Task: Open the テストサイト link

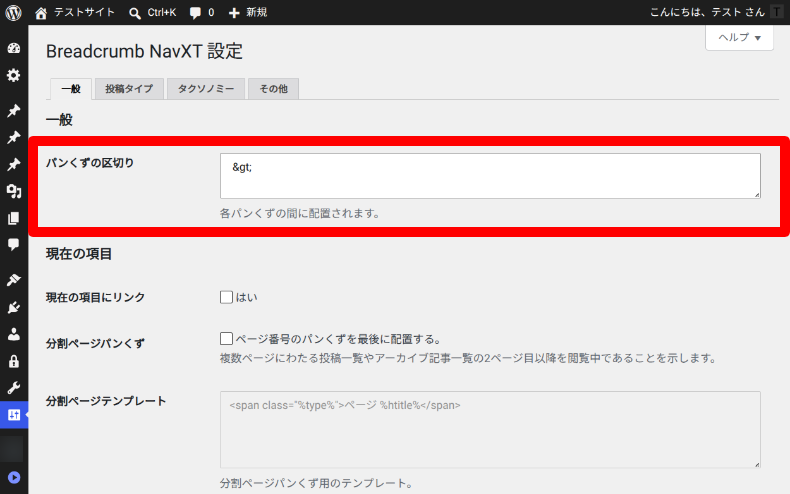Action: click(84, 13)
